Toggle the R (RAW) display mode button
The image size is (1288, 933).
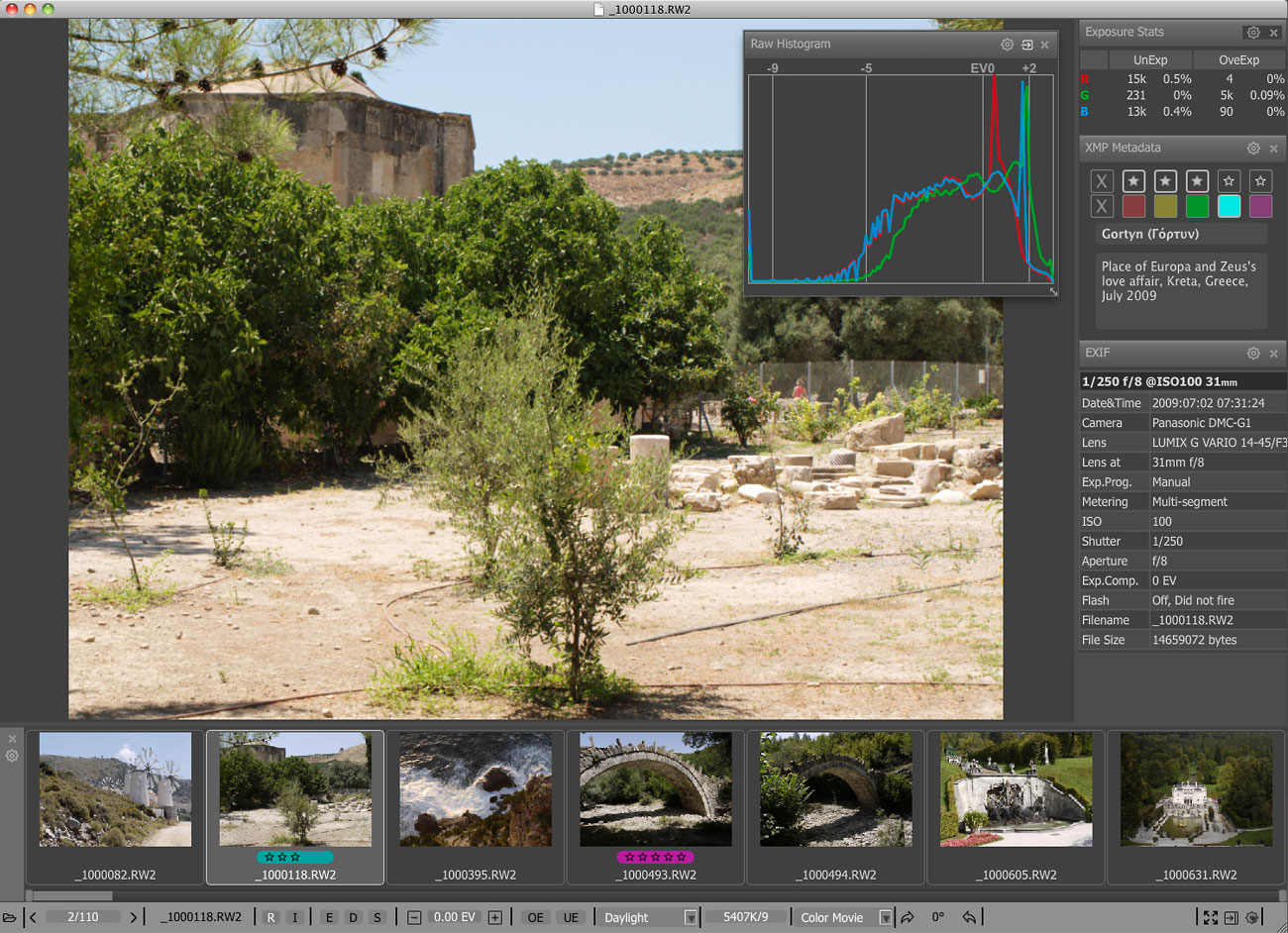[270, 918]
